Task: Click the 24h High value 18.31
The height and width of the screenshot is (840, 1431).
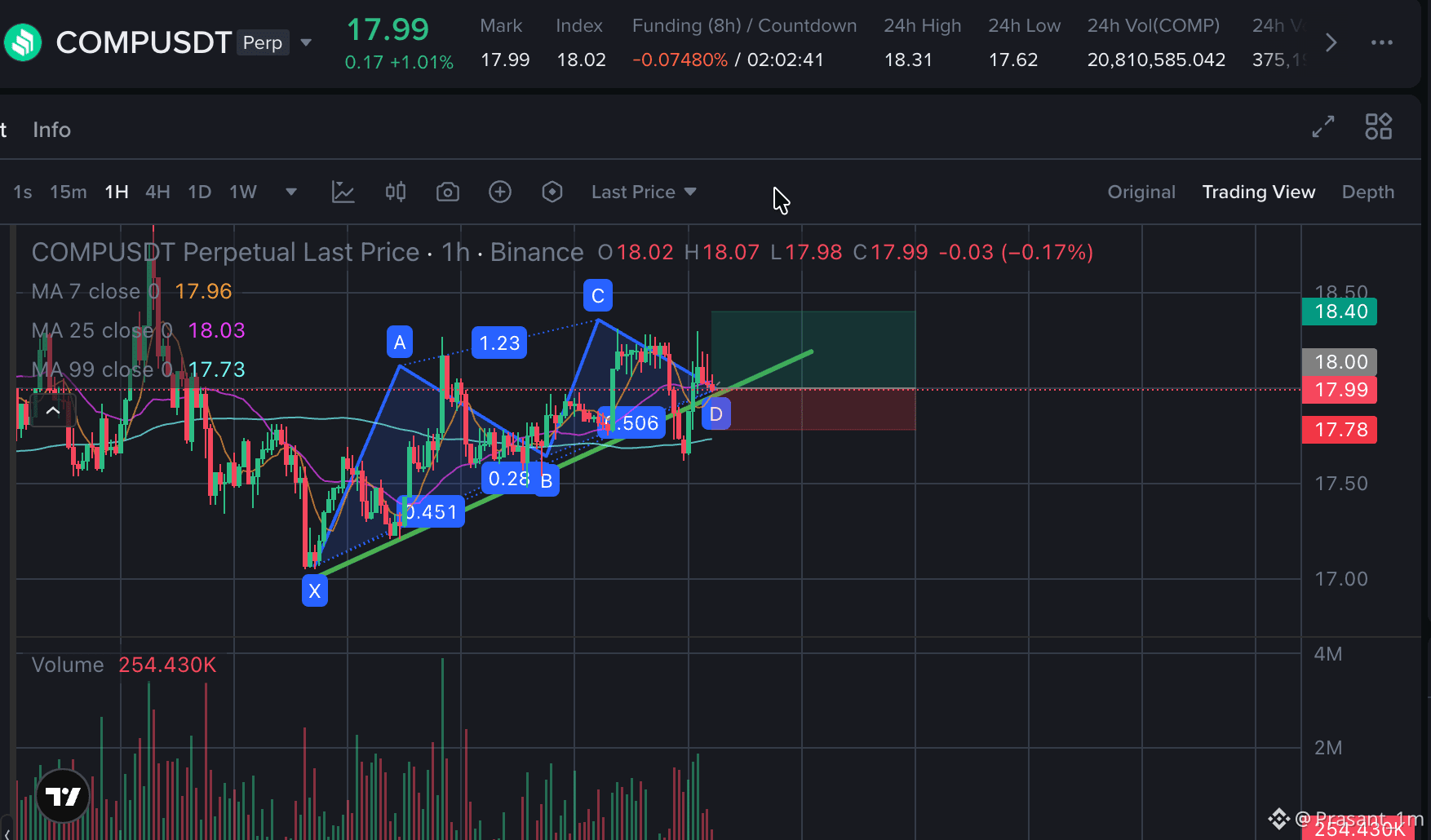Action: [908, 60]
